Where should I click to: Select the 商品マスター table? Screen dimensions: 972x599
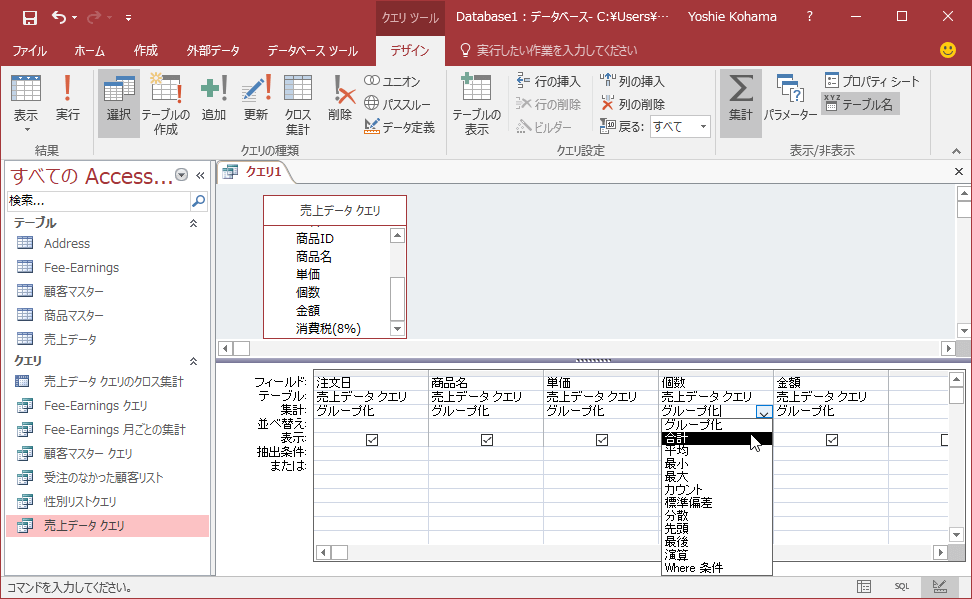74,316
